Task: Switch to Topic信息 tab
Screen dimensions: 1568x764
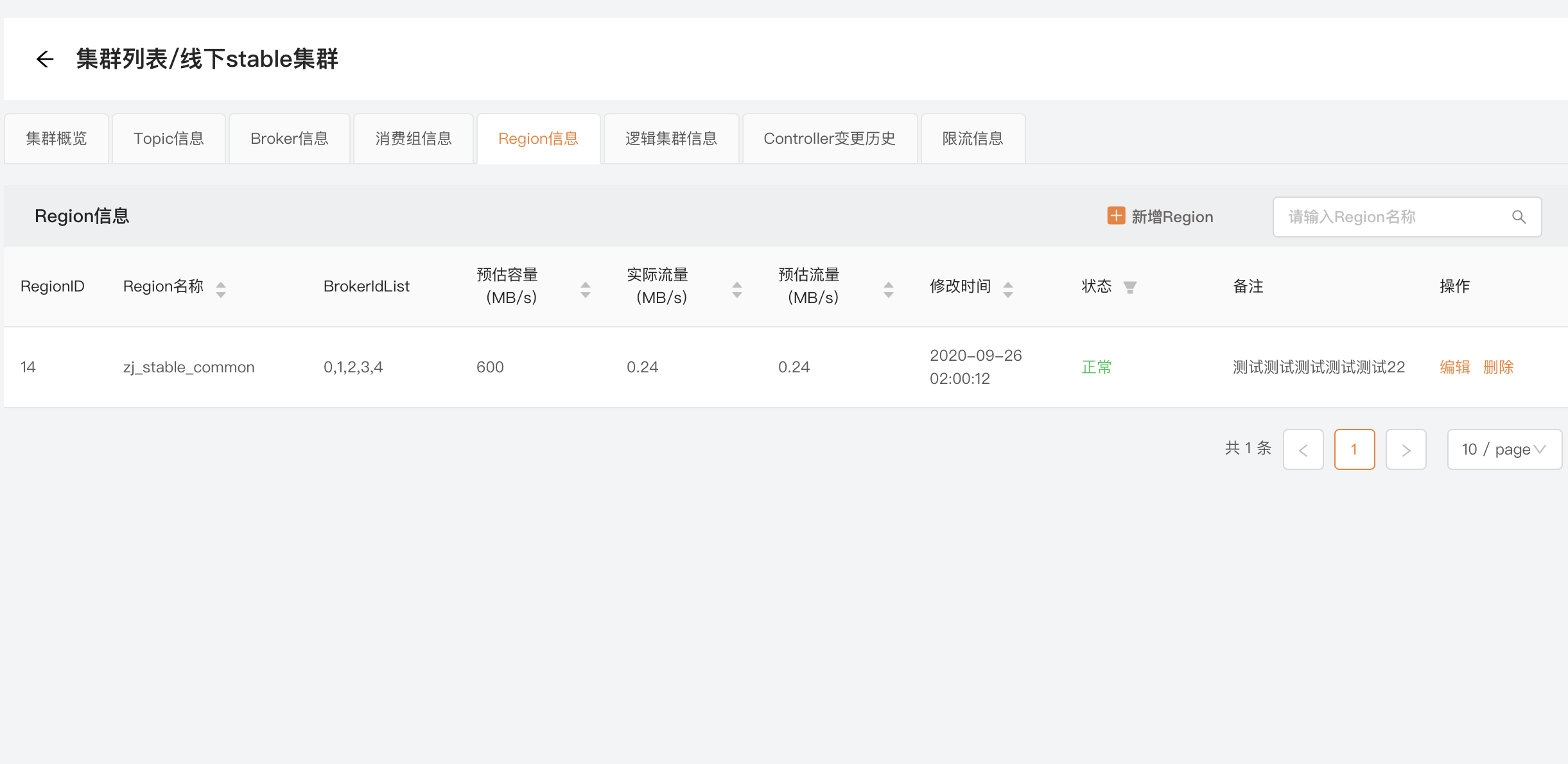Action: pyautogui.click(x=168, y=139)
